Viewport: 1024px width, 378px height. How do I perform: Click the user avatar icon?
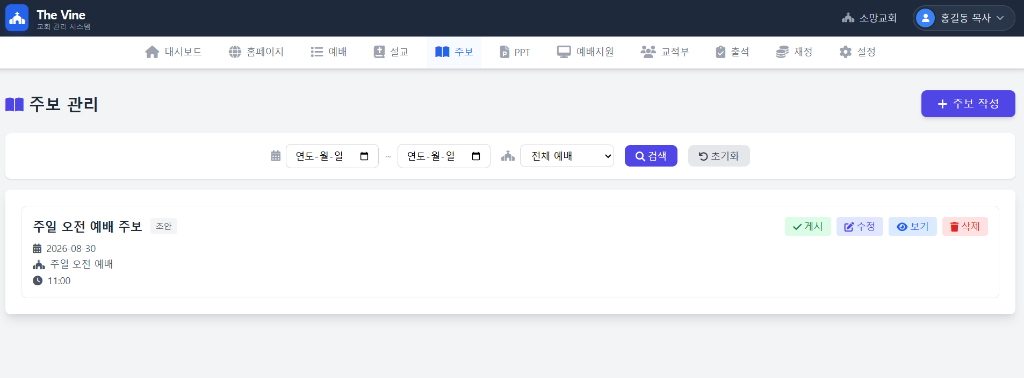925,18
